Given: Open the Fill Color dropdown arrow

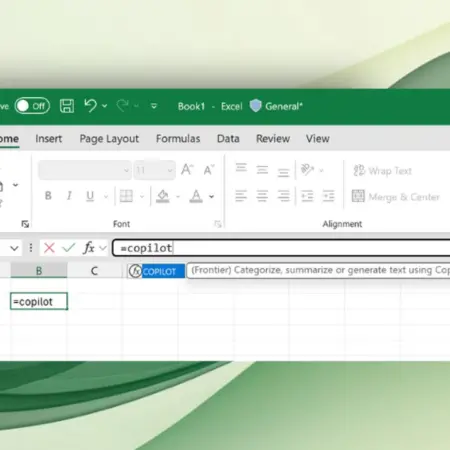Looking at the screenshot, I should 178,197.
